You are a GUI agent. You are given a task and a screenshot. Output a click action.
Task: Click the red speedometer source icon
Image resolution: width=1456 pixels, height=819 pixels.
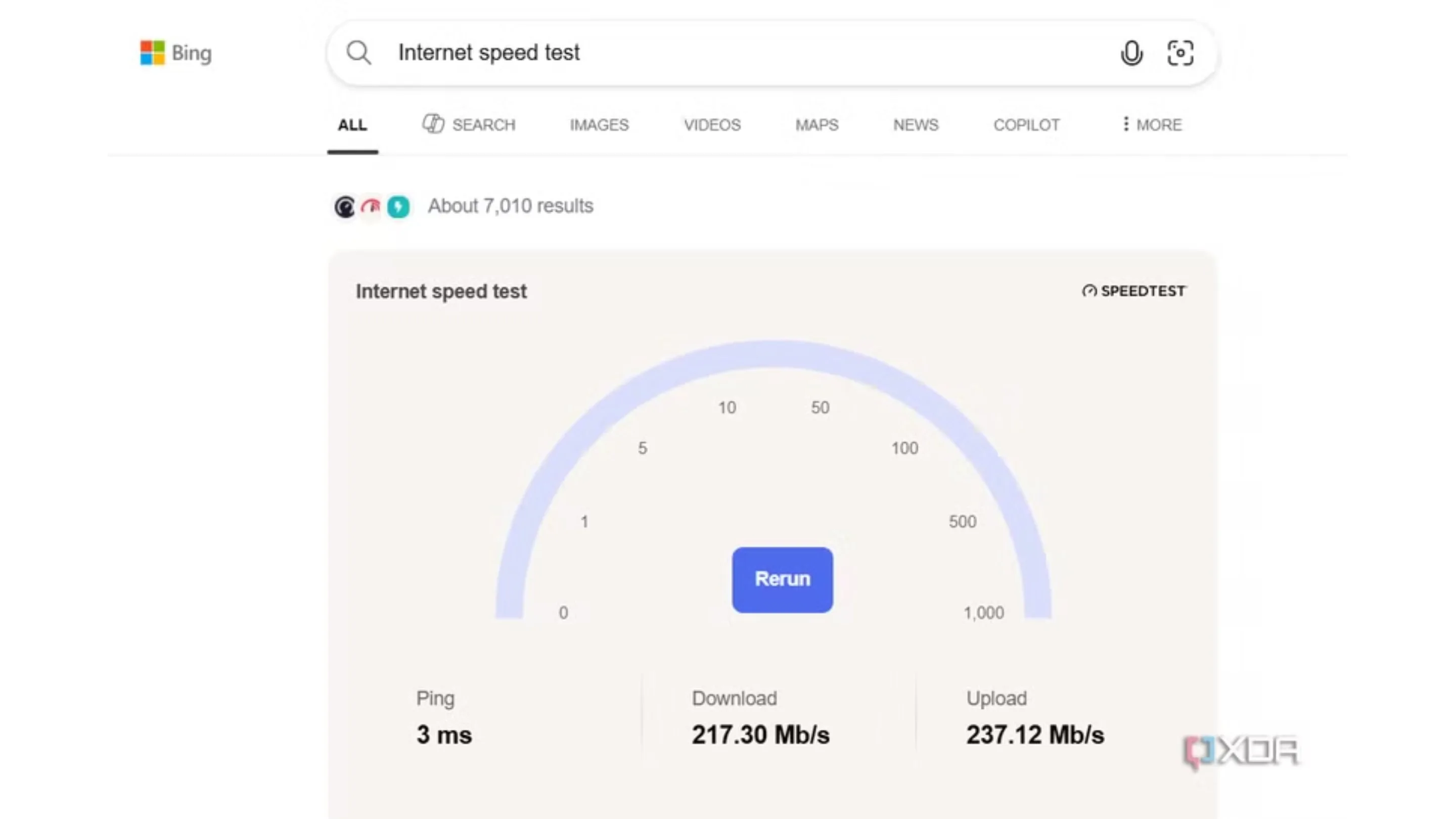372,207
